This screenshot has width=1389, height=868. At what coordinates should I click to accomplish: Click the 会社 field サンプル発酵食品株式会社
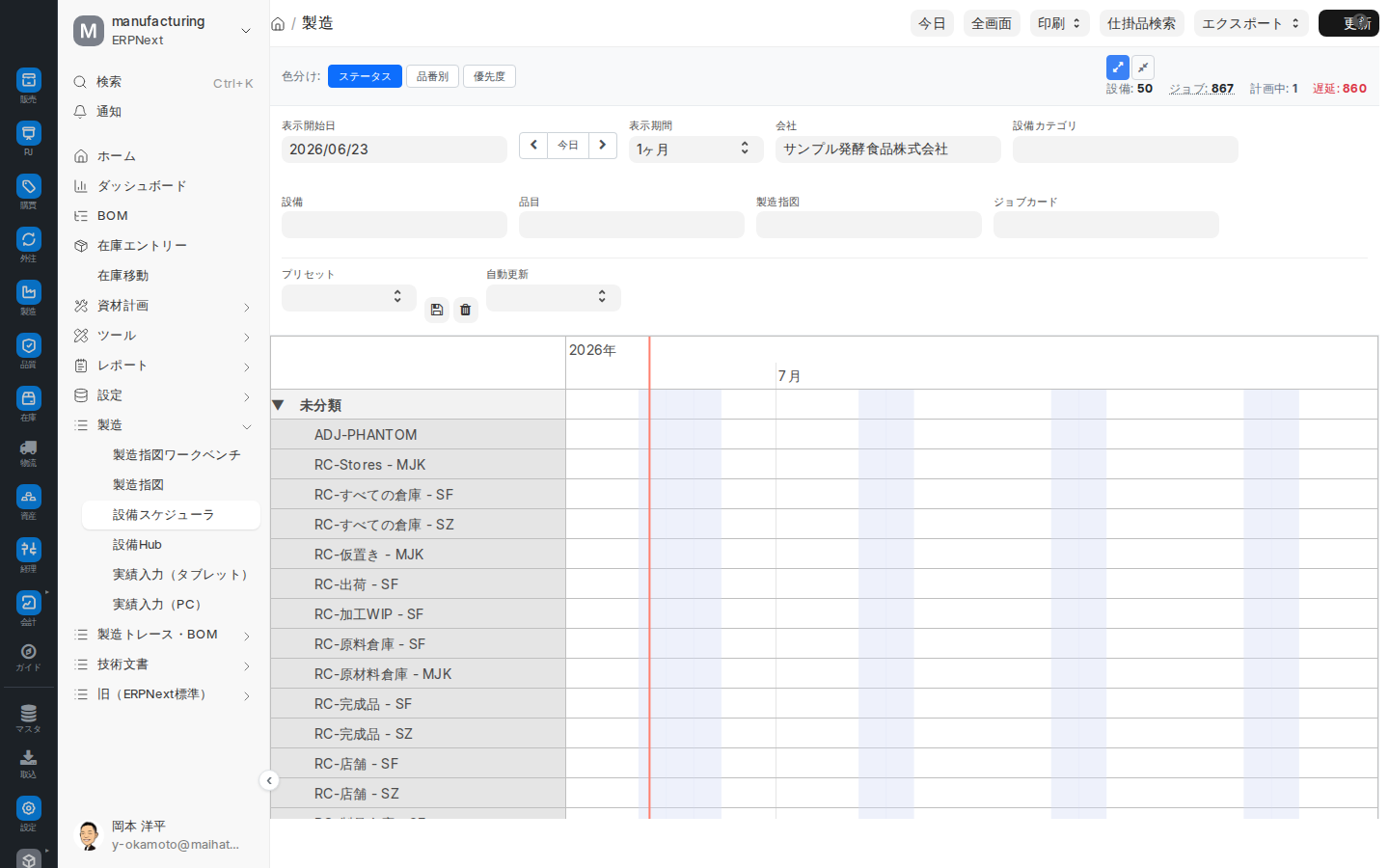(x=888, y=149)
